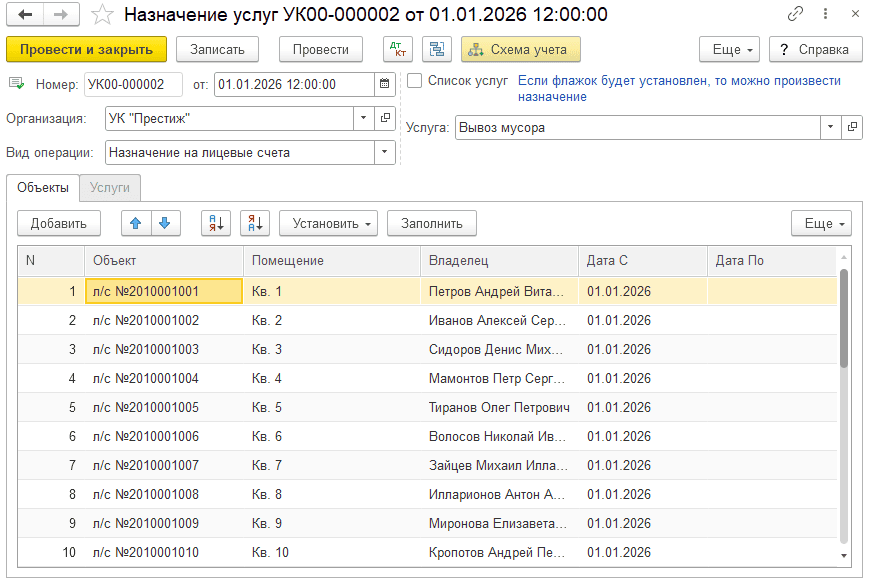Move selected row up arrow
Image resolution: width=873 pixels, height=585 pixels.
(136, 223)
